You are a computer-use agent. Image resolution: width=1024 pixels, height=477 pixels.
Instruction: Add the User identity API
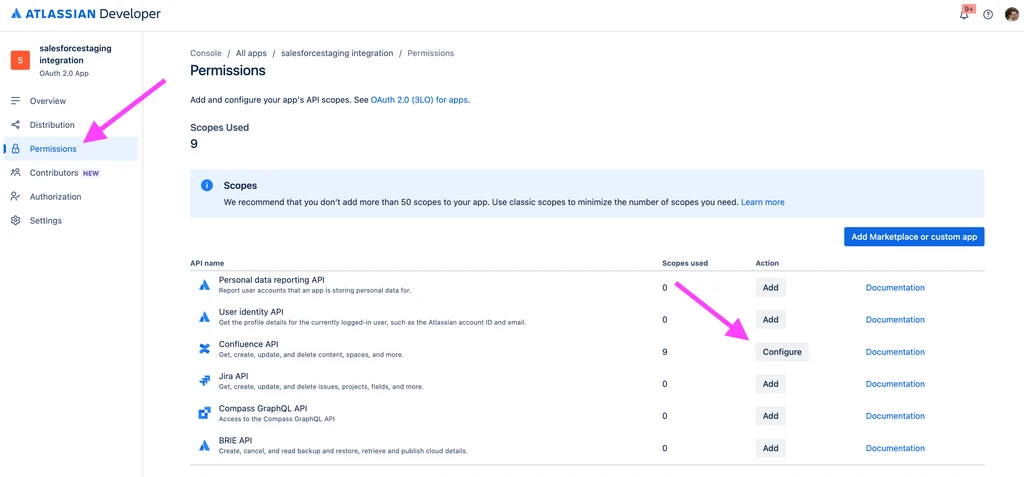(771, 320)
